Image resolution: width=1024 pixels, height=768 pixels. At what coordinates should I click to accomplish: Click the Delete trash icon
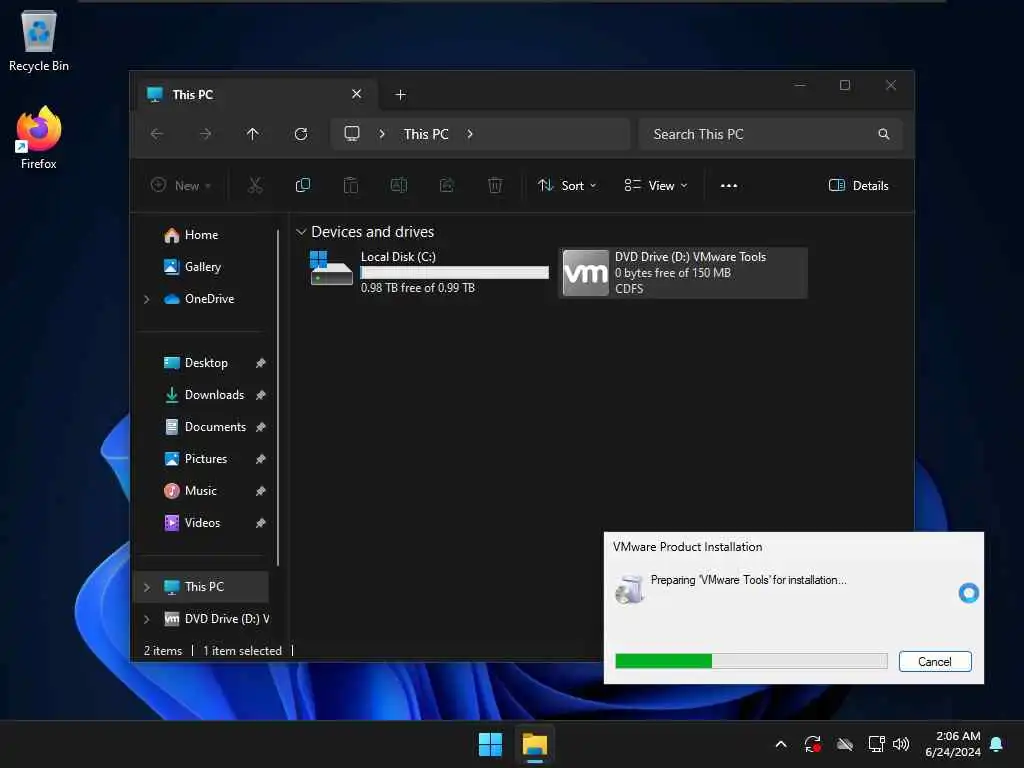495,185
